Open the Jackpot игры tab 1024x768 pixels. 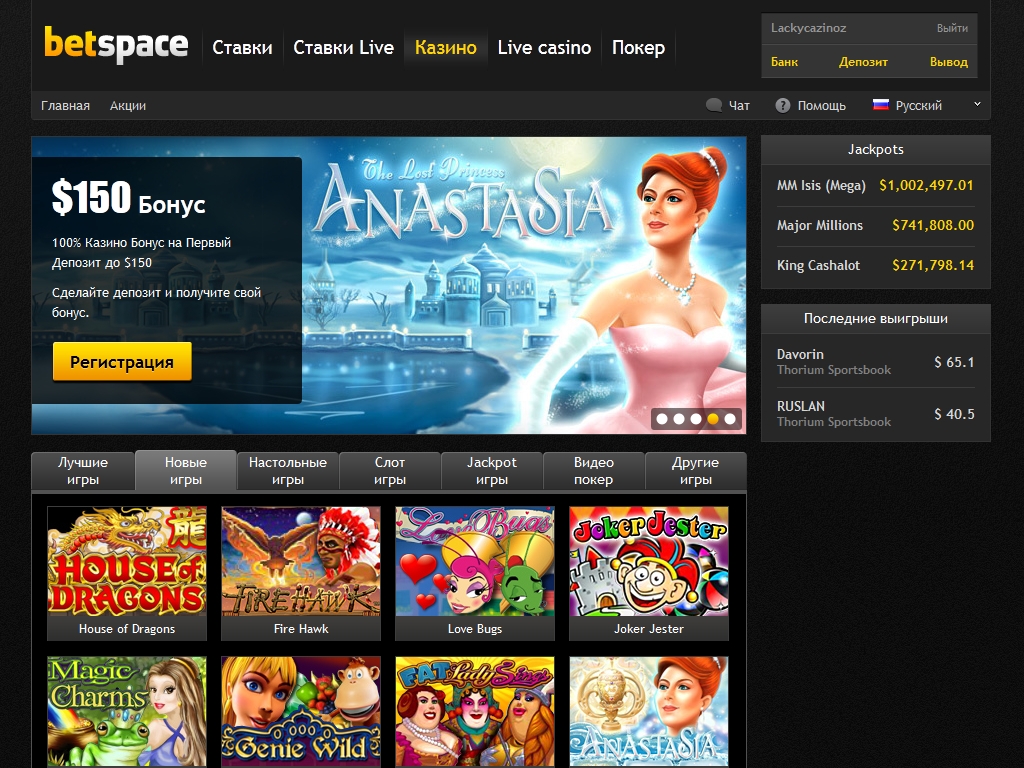492,471
